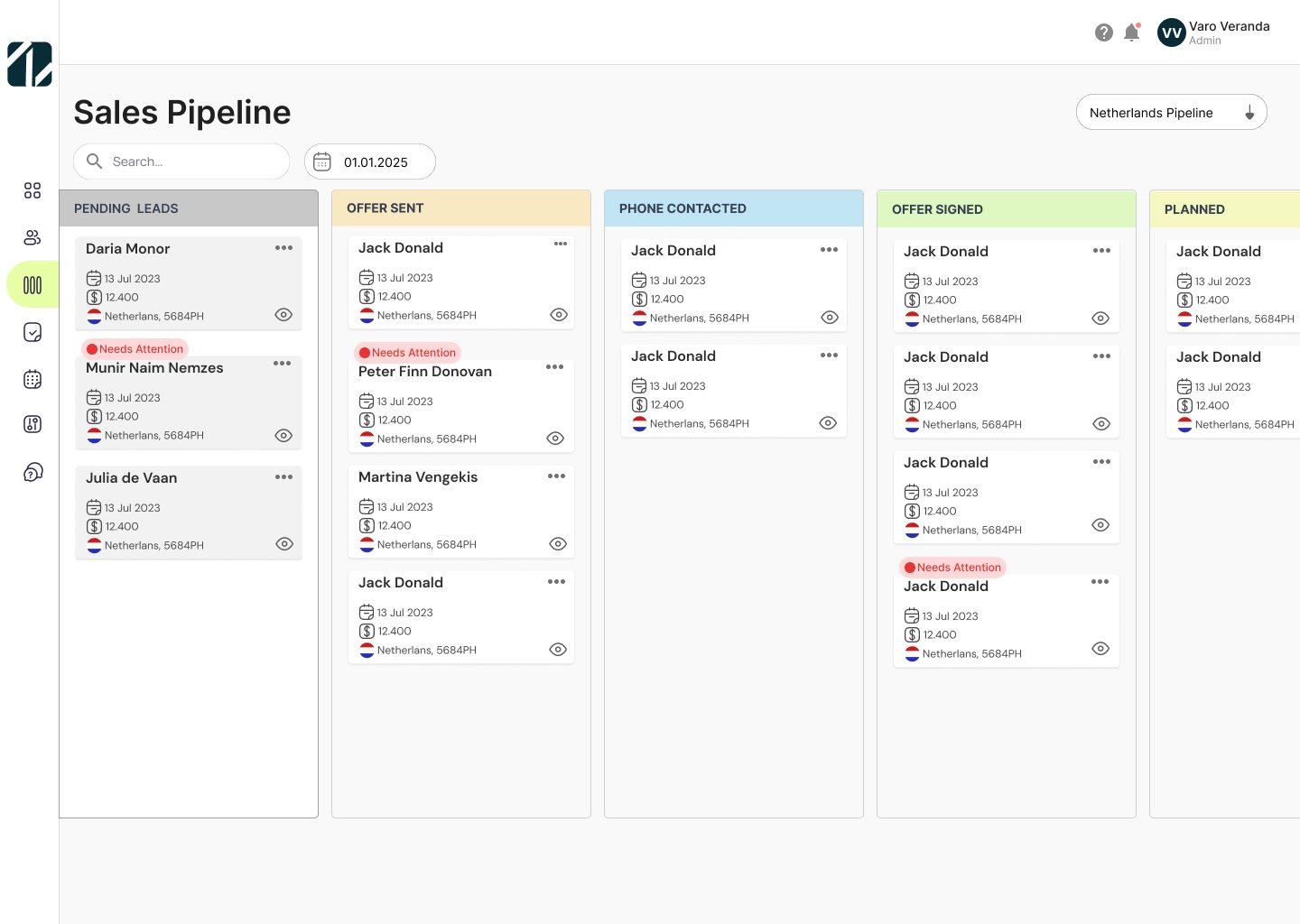Select the pipeline columns icon in sidebar
This screenshot has width=1300, height=924.
click(x=32, y=285)
